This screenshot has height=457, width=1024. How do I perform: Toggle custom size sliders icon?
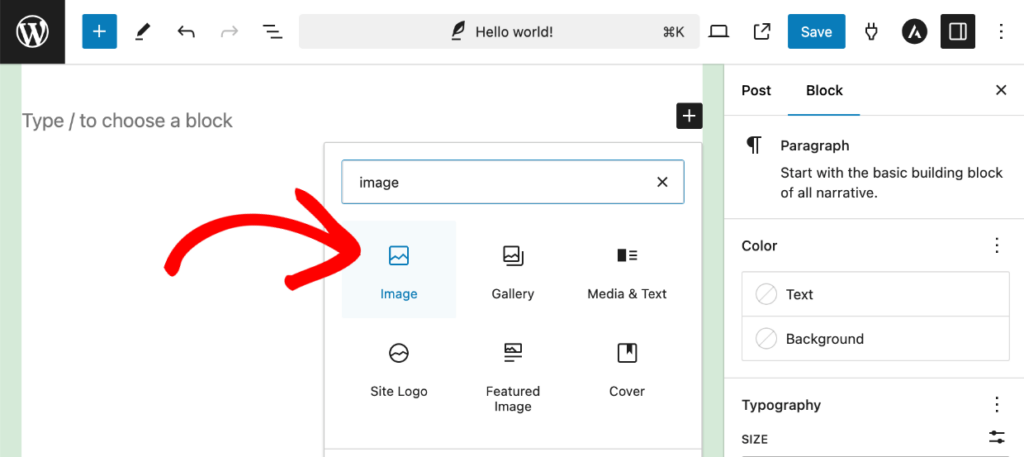997,438
